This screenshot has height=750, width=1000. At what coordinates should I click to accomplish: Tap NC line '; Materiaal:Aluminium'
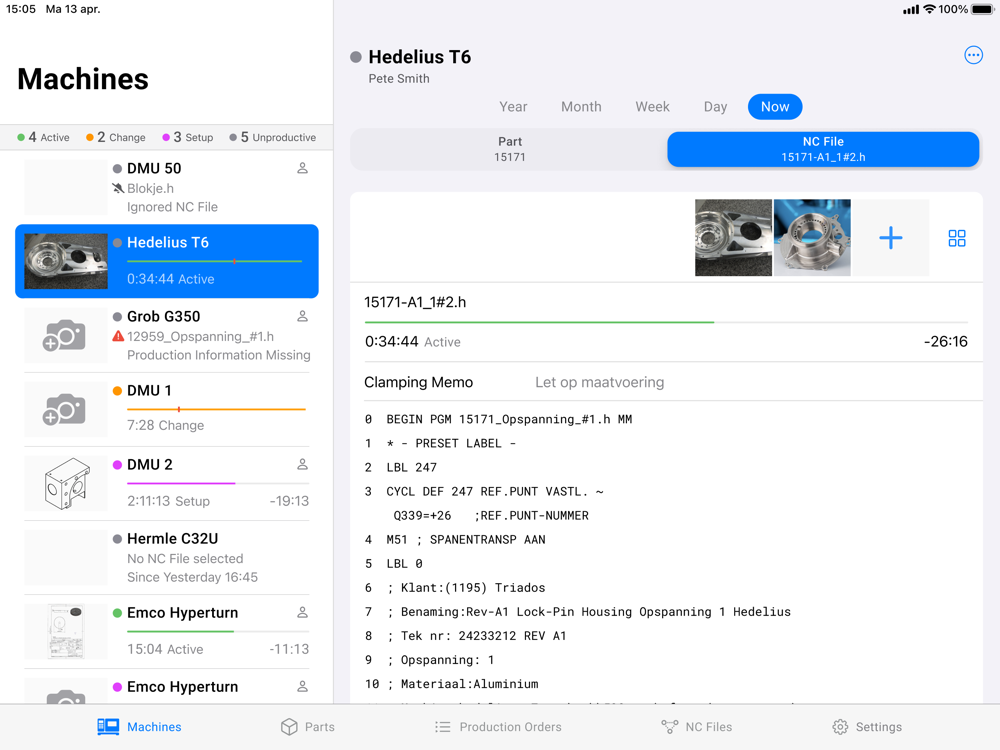click(462, 684)
